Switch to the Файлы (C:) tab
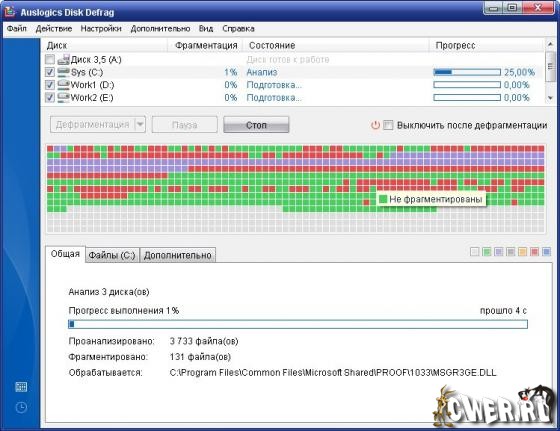The width and height of the screenshot is (560, 431). [112, 255]
